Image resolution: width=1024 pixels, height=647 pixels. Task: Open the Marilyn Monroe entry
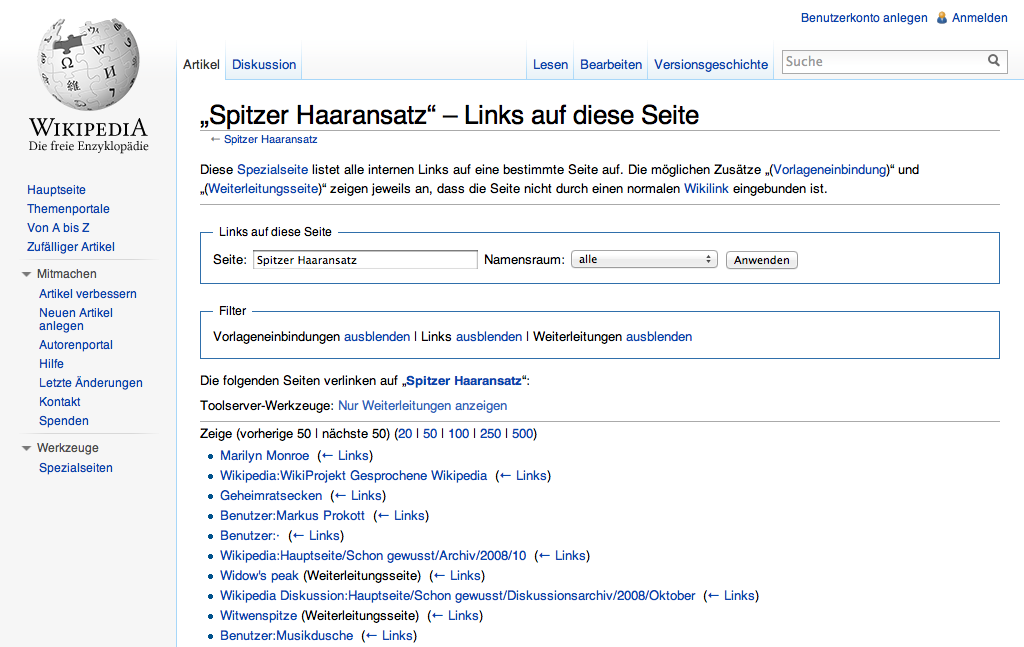264,456
